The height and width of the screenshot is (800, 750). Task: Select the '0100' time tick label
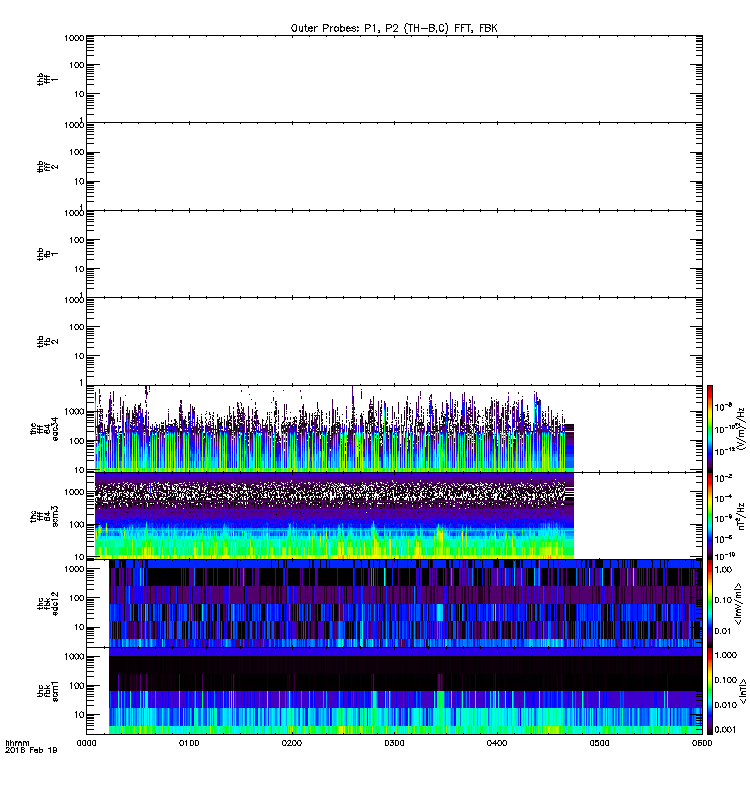point(189,743)
